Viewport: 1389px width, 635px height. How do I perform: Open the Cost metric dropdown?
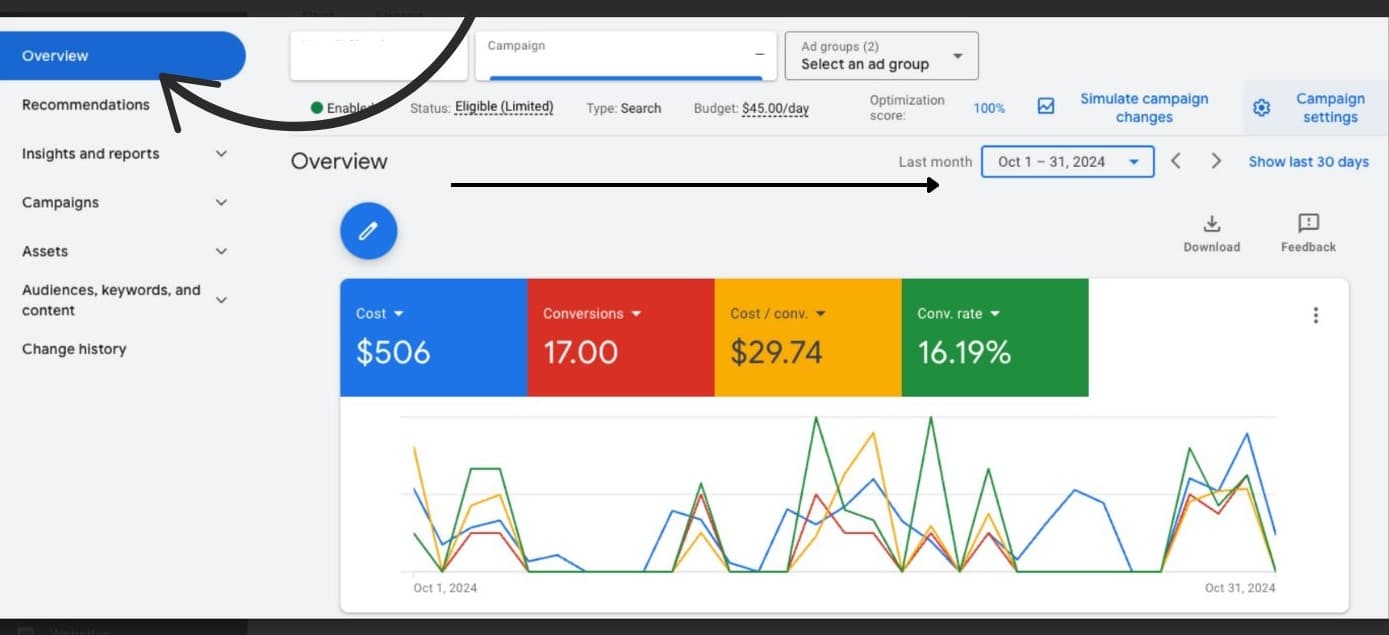(380, 314)
